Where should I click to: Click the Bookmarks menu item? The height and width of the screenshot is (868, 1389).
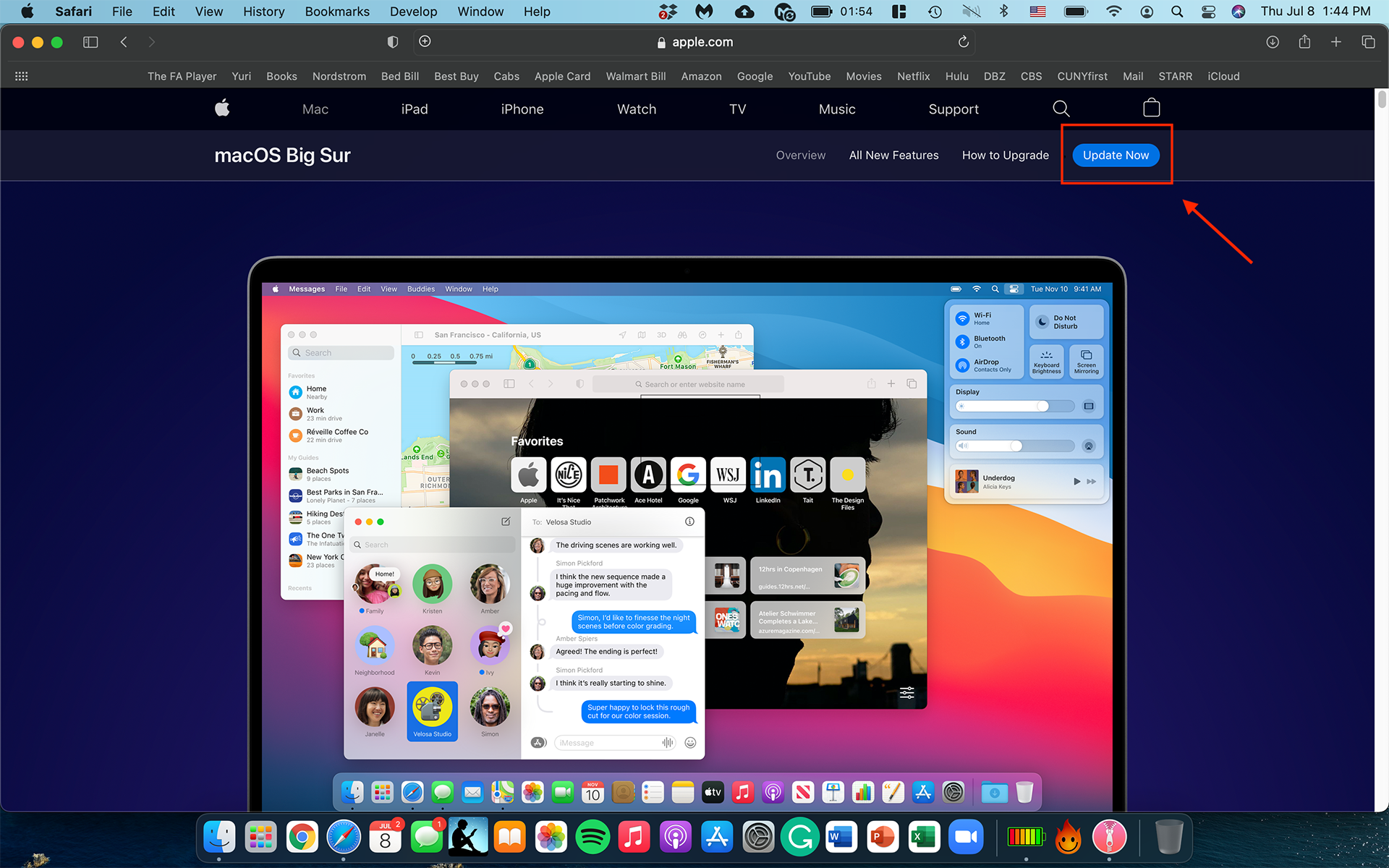pyautogui.click(x=336, y=11)
